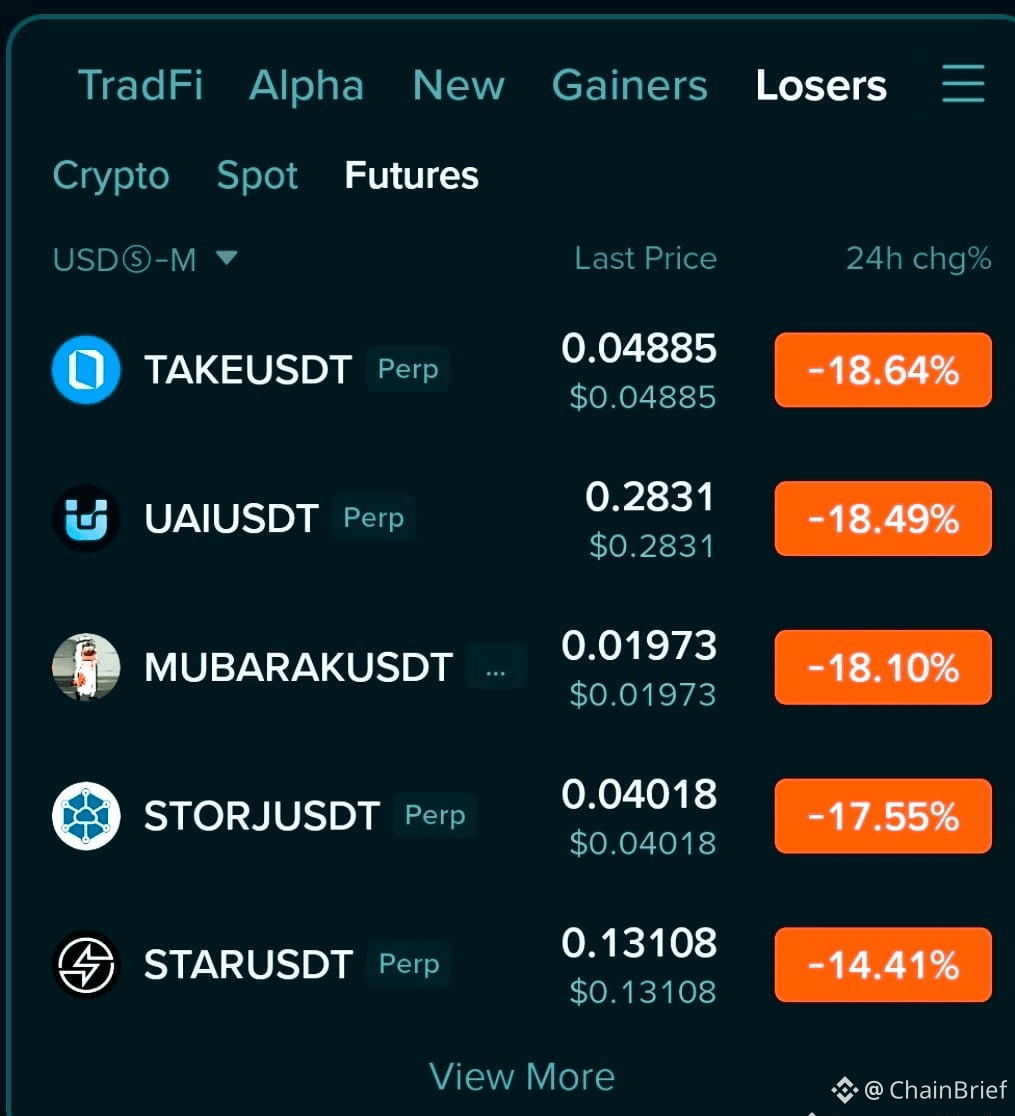Tap the TAKE coin logo icon

(x=86, y=370)
